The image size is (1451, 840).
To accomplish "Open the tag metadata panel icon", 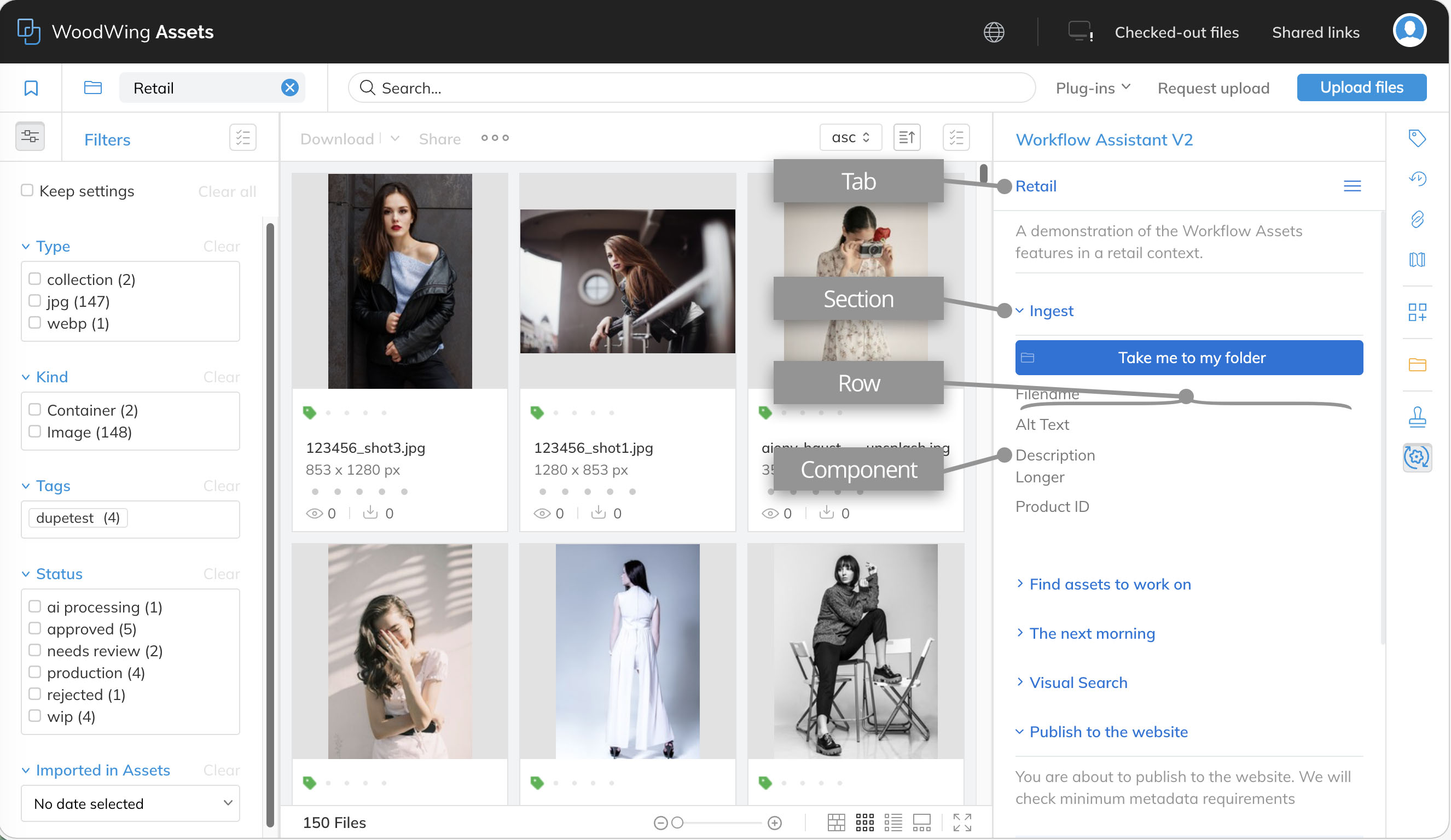I will (x=1417, y=138).
